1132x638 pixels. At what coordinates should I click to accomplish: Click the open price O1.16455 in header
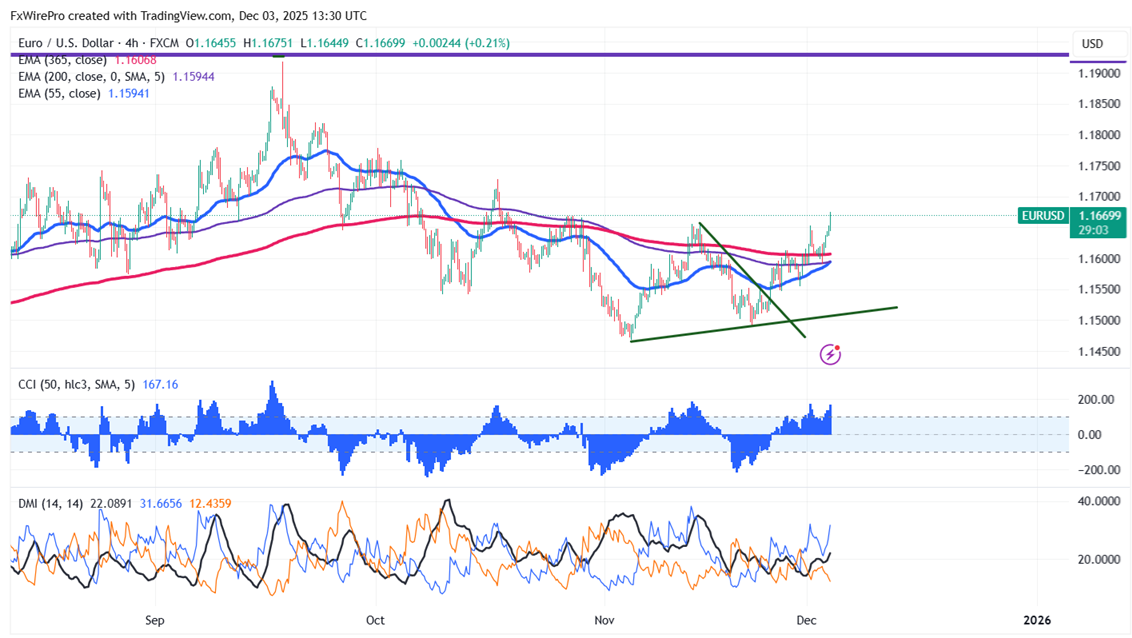point(211,43)
